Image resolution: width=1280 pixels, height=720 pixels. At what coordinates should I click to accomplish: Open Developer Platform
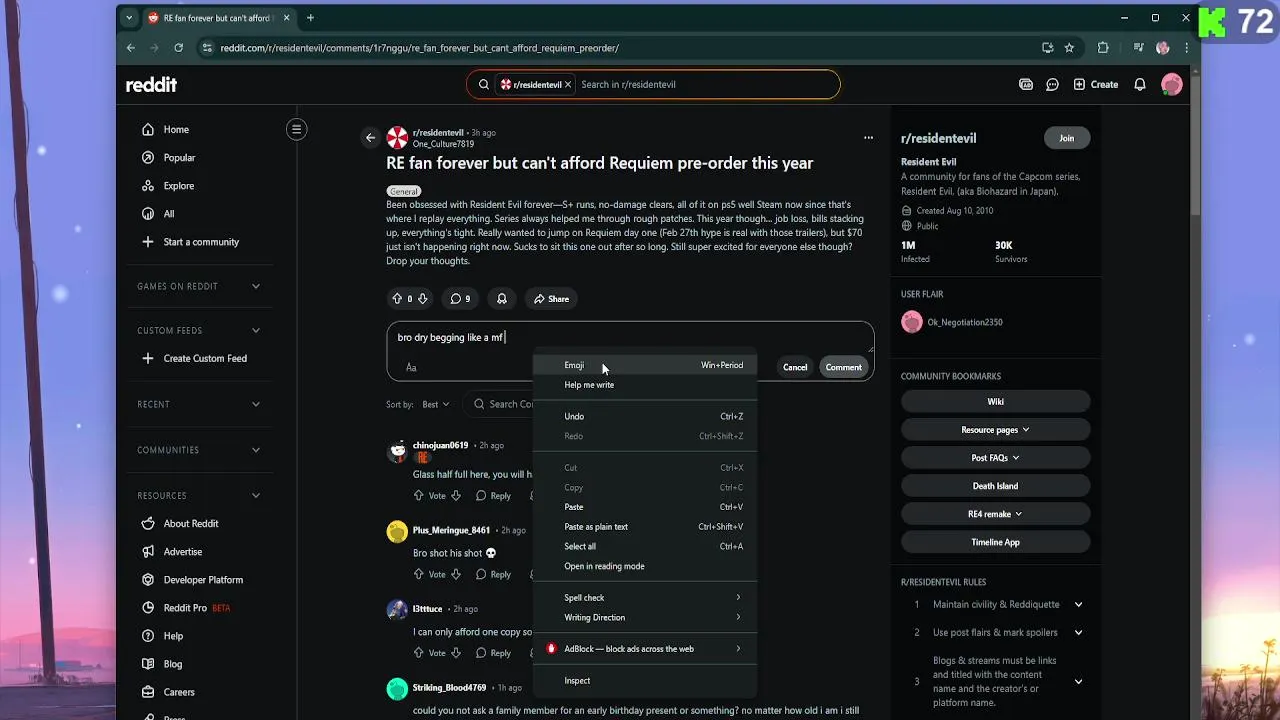point(203,579)
